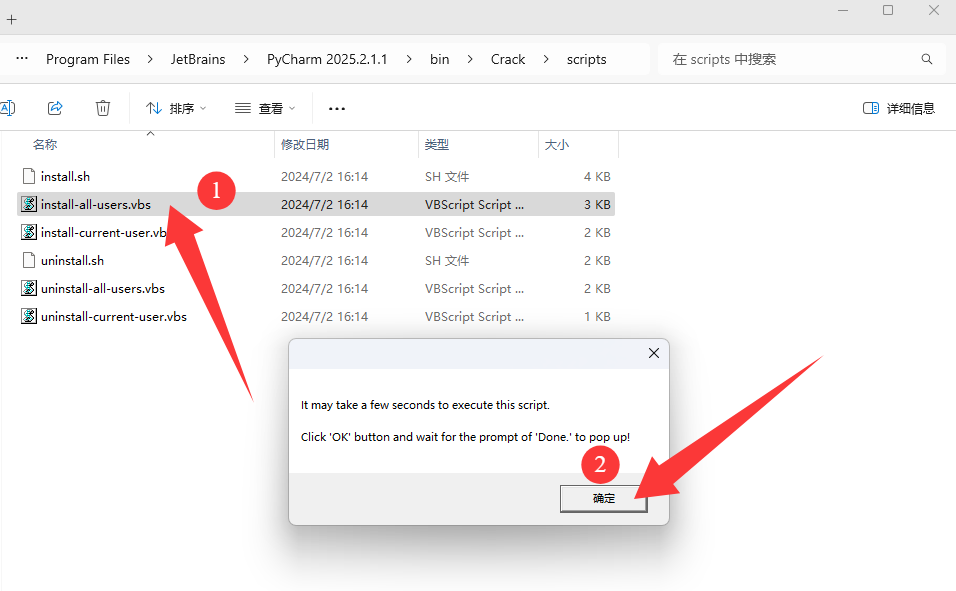Click the VBScript Script type of uninstall-all-users.vbs
This screenshot has height=591, width=956.
474,288
